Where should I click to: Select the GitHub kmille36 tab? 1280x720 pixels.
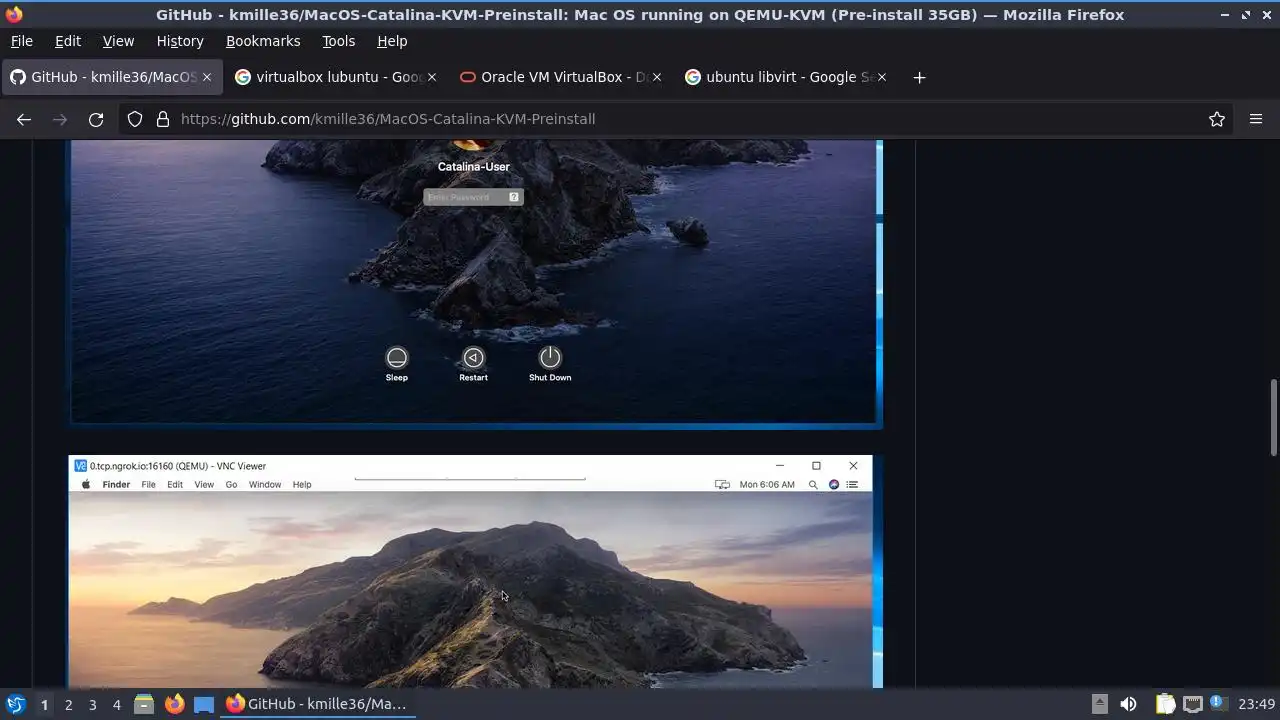pos(111,77)
